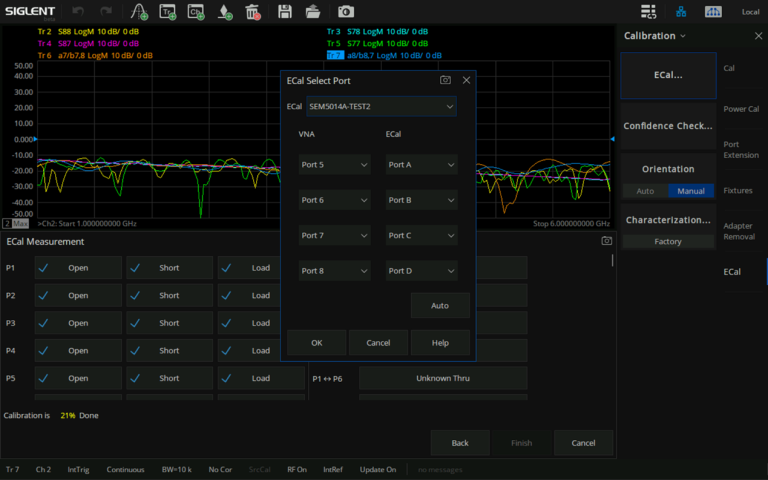Take a screenshot with the toolbar camera icon
The width and height of the screenshot is (768, 480).
(x=345, y=12)
